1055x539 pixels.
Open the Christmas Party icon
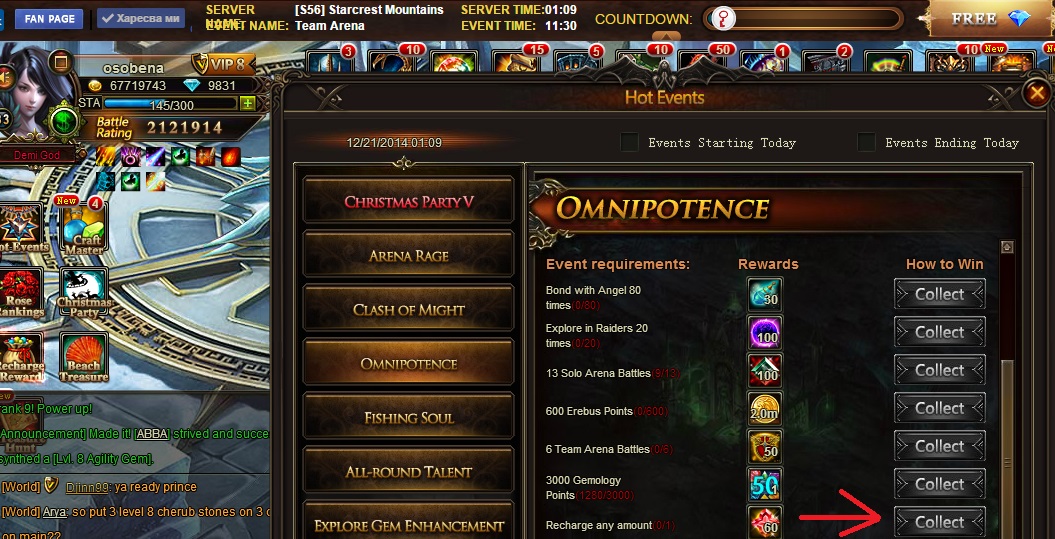tap(84, 294)
